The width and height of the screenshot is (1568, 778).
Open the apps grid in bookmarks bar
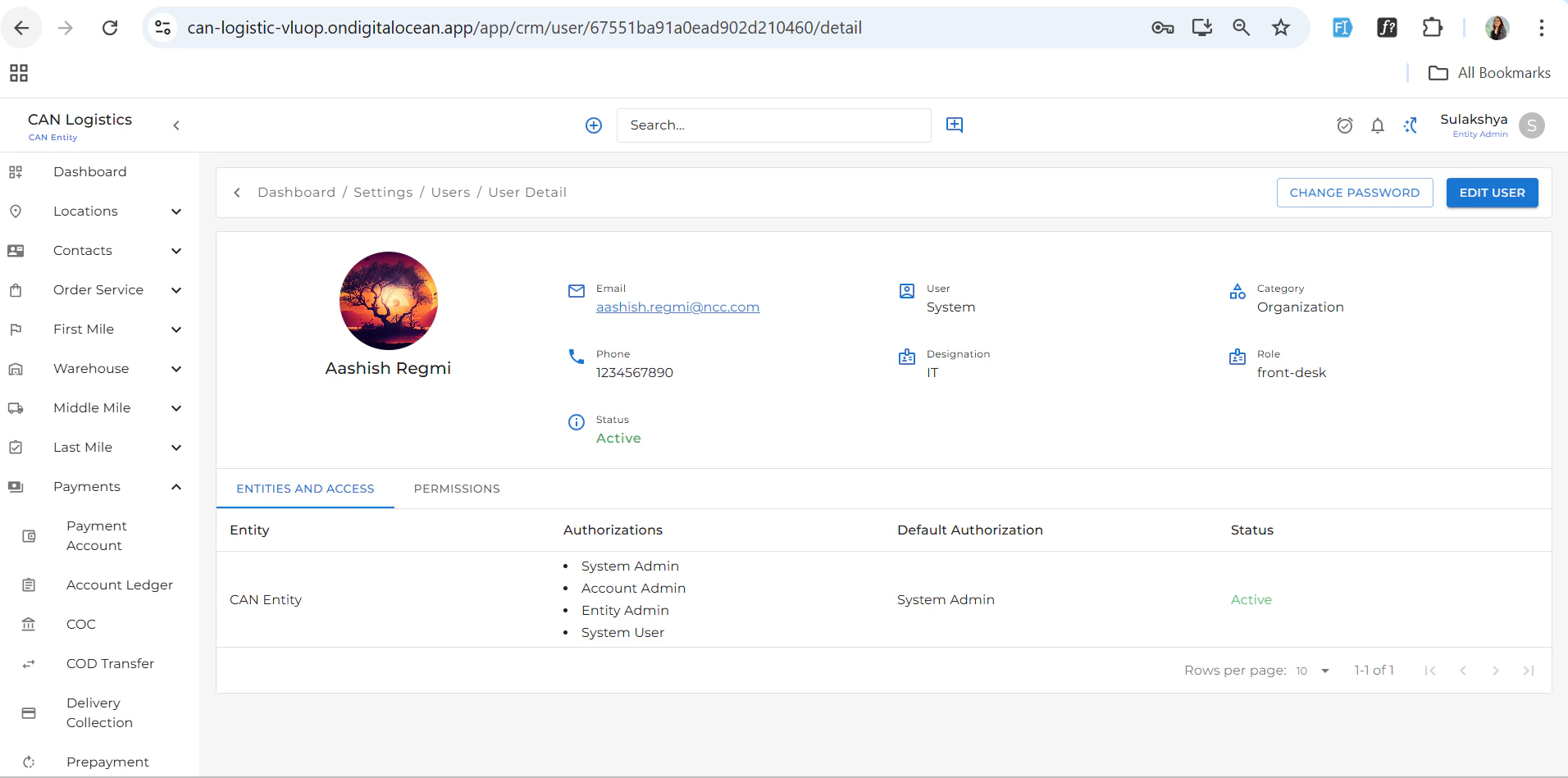(x=19, y=73)
